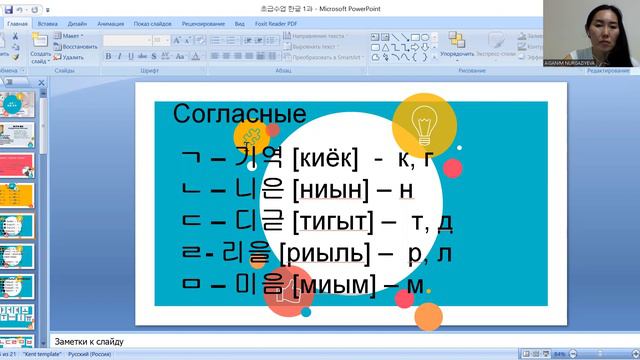Open Change Case Aa menu
The width and height of the screenshot is (640, 360).
point(180,56)
